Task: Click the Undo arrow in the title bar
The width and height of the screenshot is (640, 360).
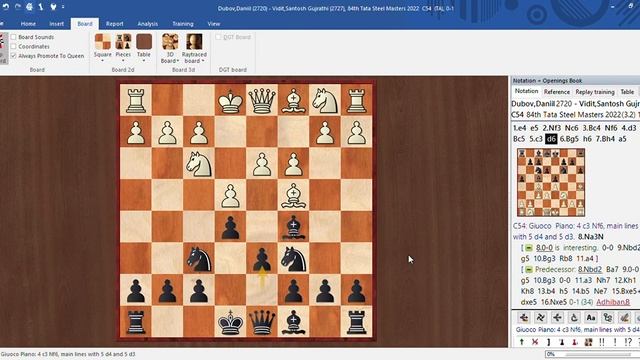Action: (6, 7)
